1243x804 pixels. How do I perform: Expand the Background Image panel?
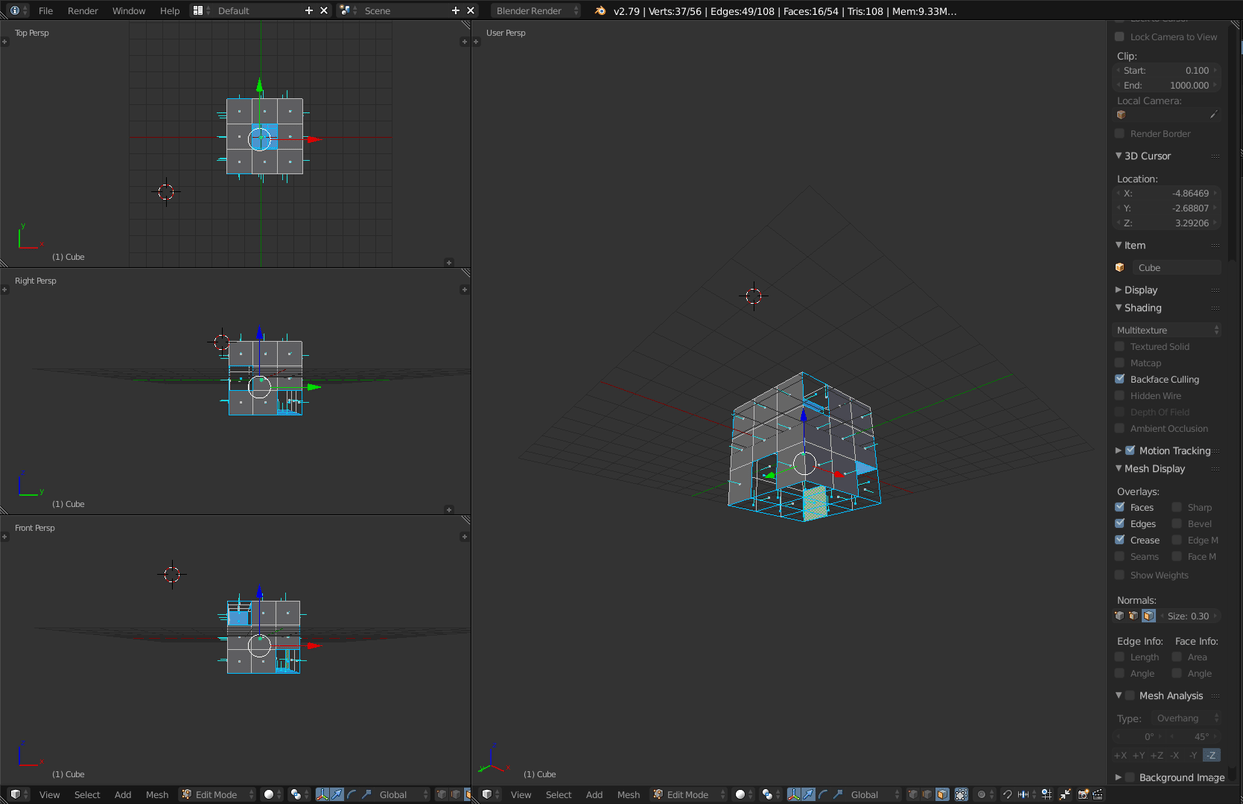point(1180,777)
